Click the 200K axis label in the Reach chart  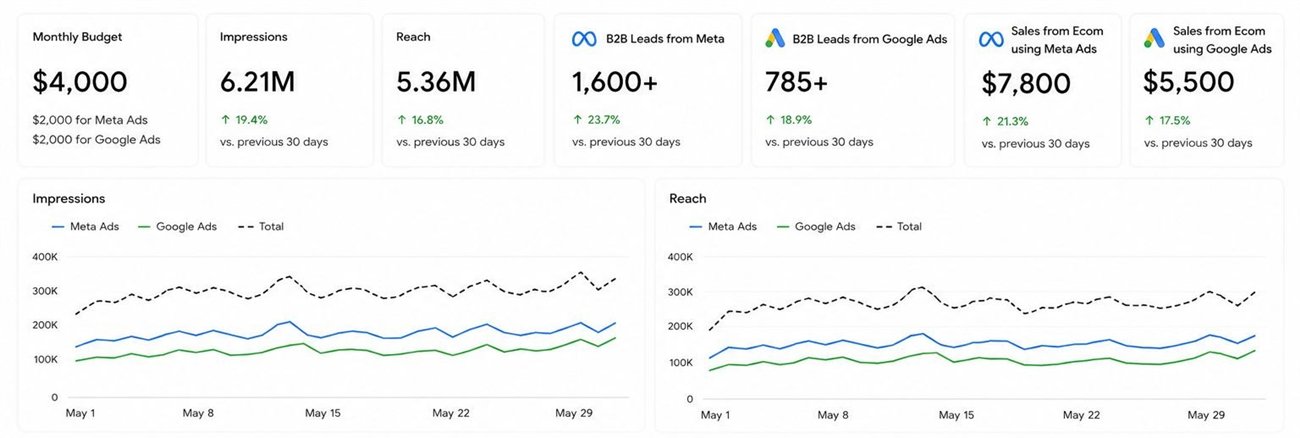click(680, 326)
